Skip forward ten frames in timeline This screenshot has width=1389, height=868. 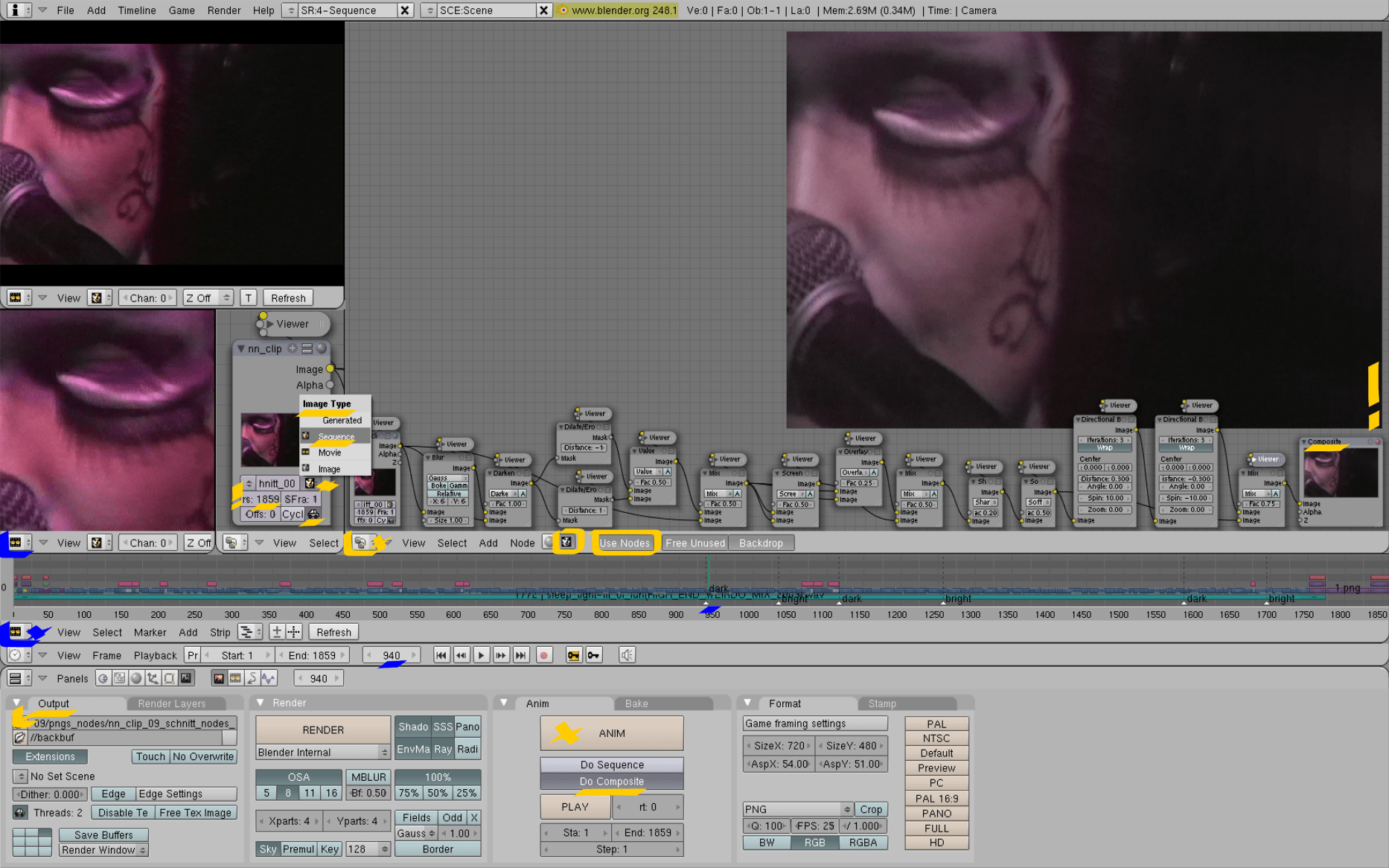pos(501,655)
